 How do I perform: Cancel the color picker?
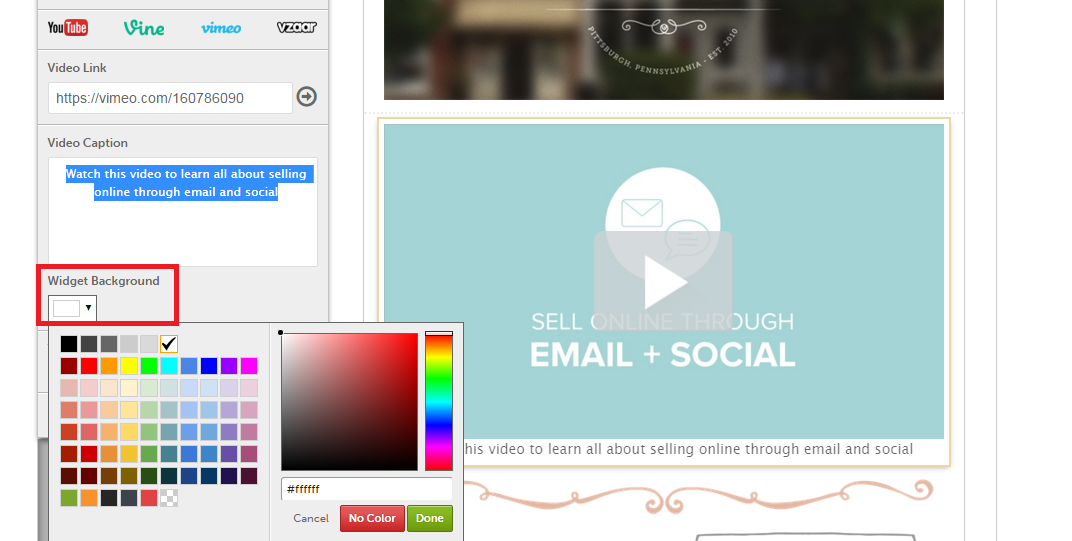pos(311,518)
